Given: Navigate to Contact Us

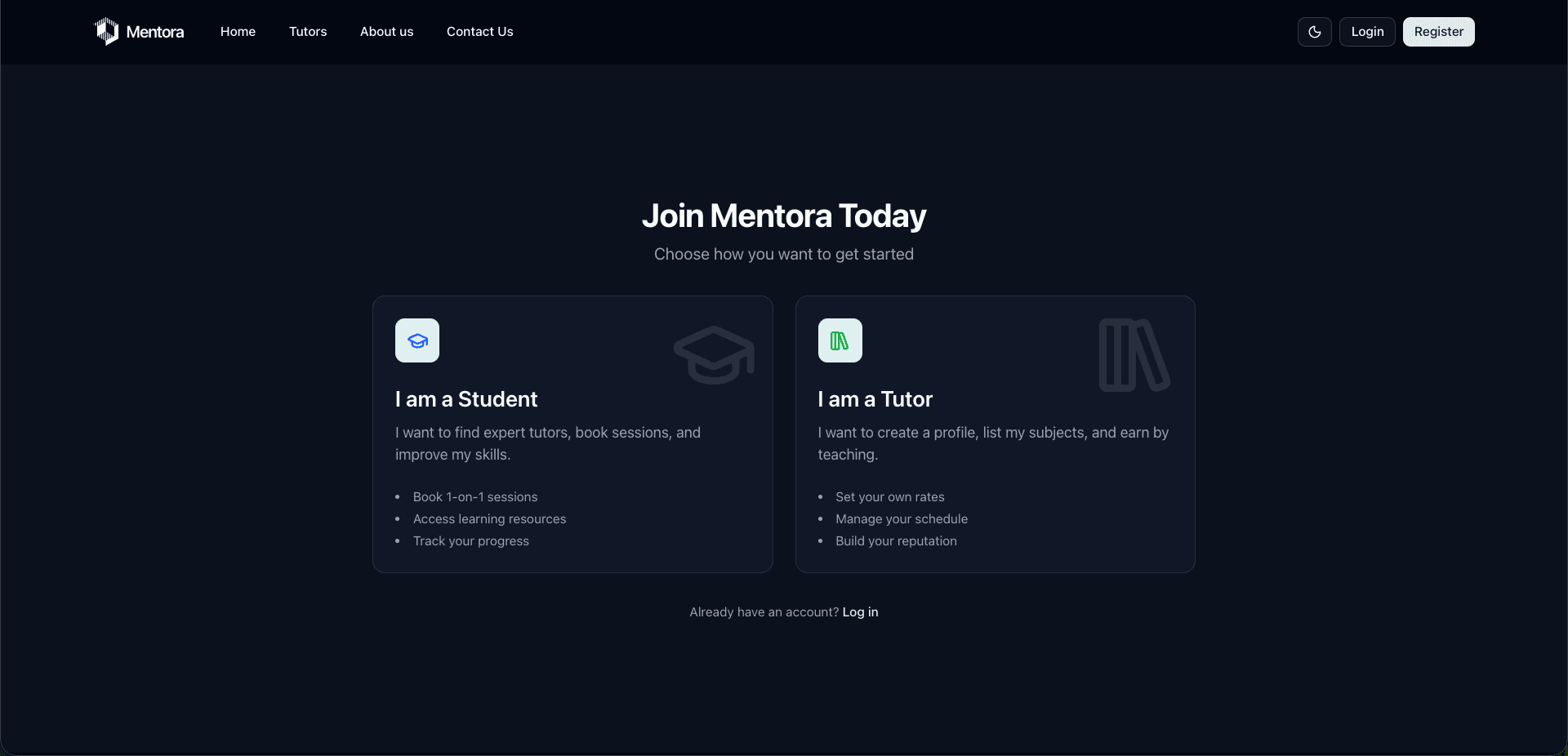Looking at the screenshot, I should (x=480, y=32).
